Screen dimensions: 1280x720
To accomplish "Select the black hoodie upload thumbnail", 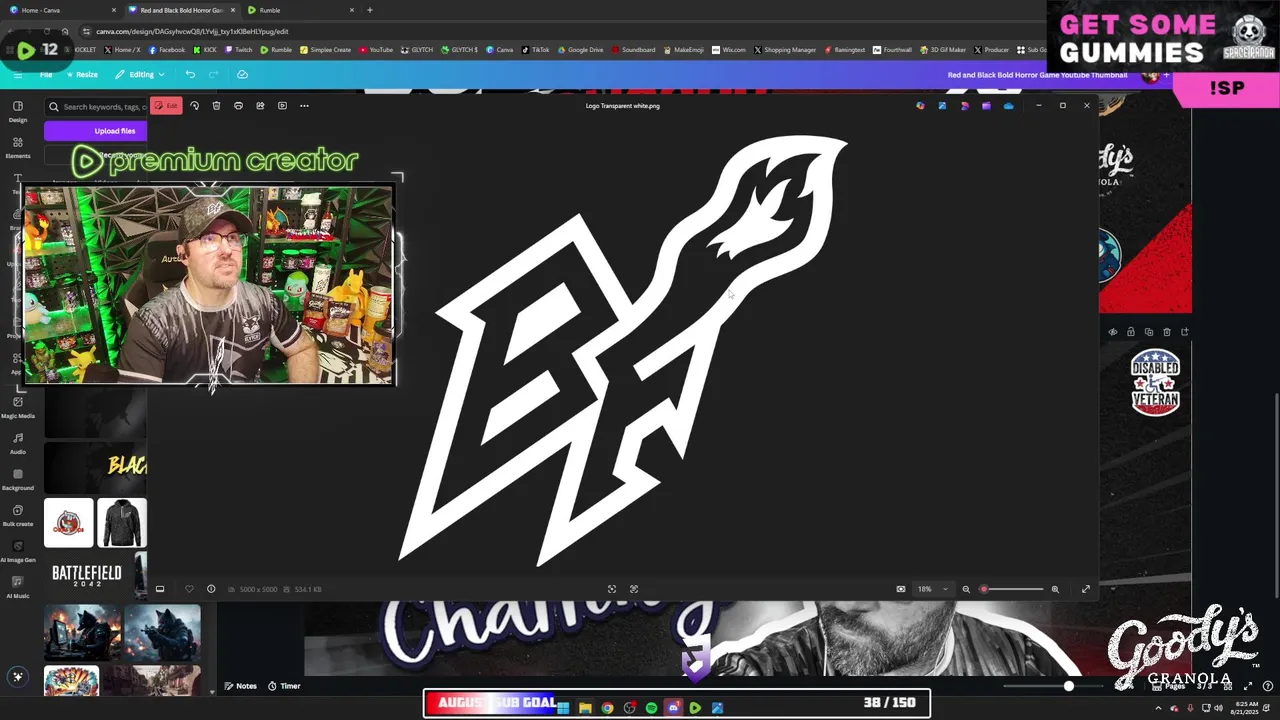I will pos(122,523).
